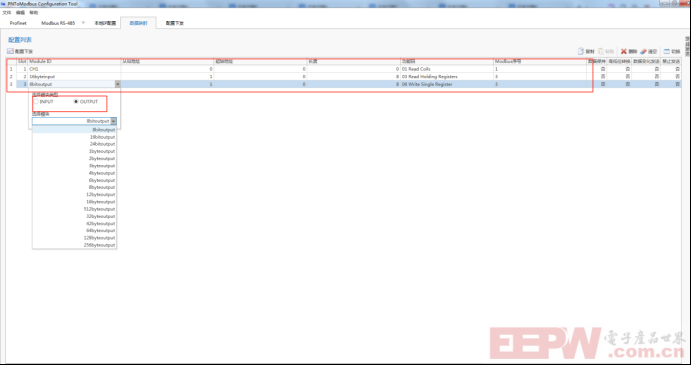Expand the arrow beside the Modbus RS-485 tab
This screenshot has width=691, height=365.
coord(83,22)
